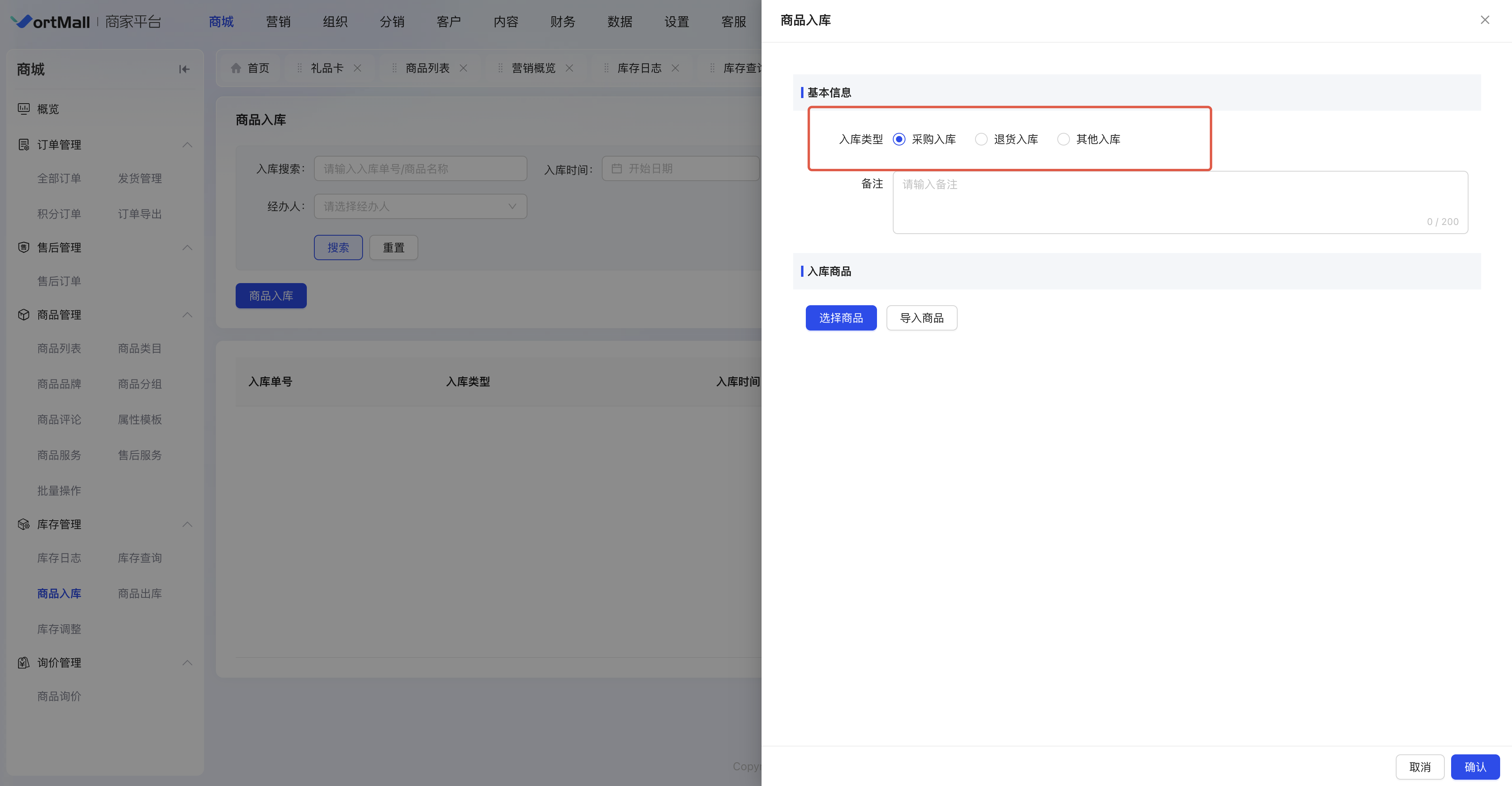Click the sidebar collapse arrow icon
The width and height of the screenshot is (1512, 786).
[x=184, y=69]
